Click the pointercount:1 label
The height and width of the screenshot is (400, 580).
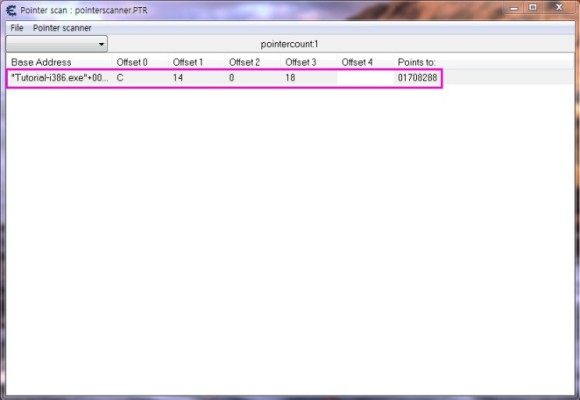click(x=289, y=44)
